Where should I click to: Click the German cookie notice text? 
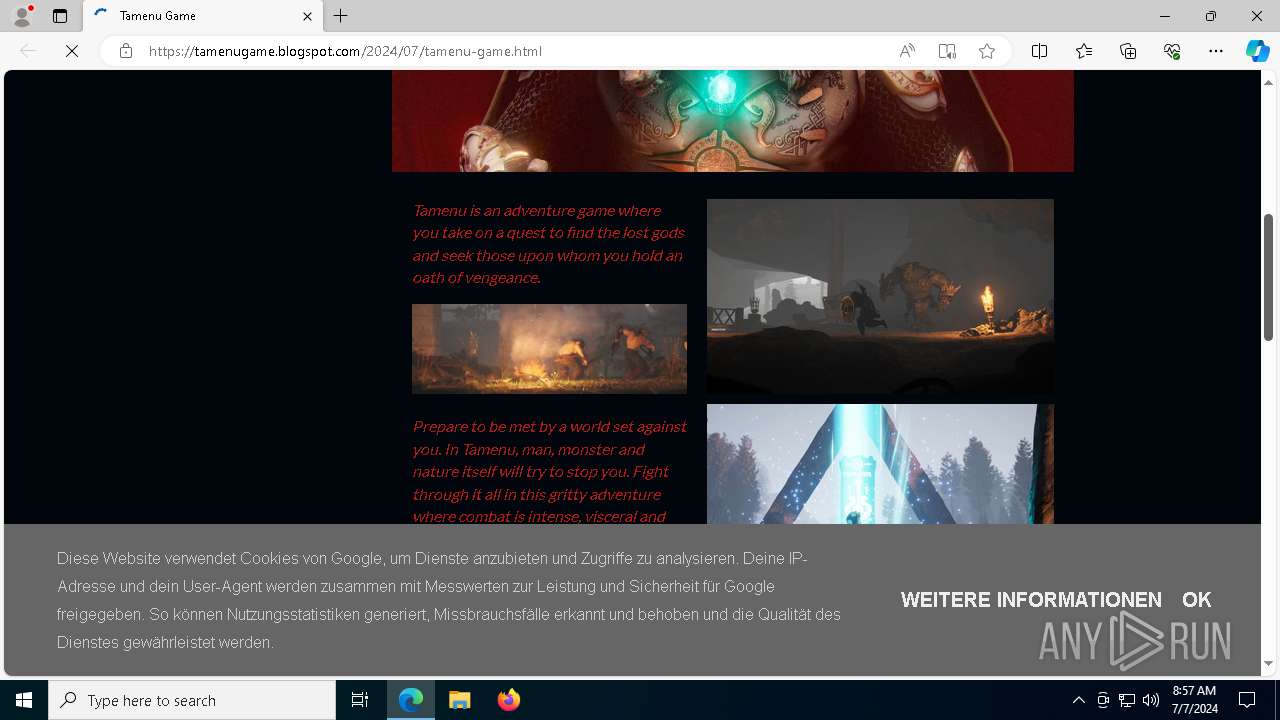tap(449, 600)
